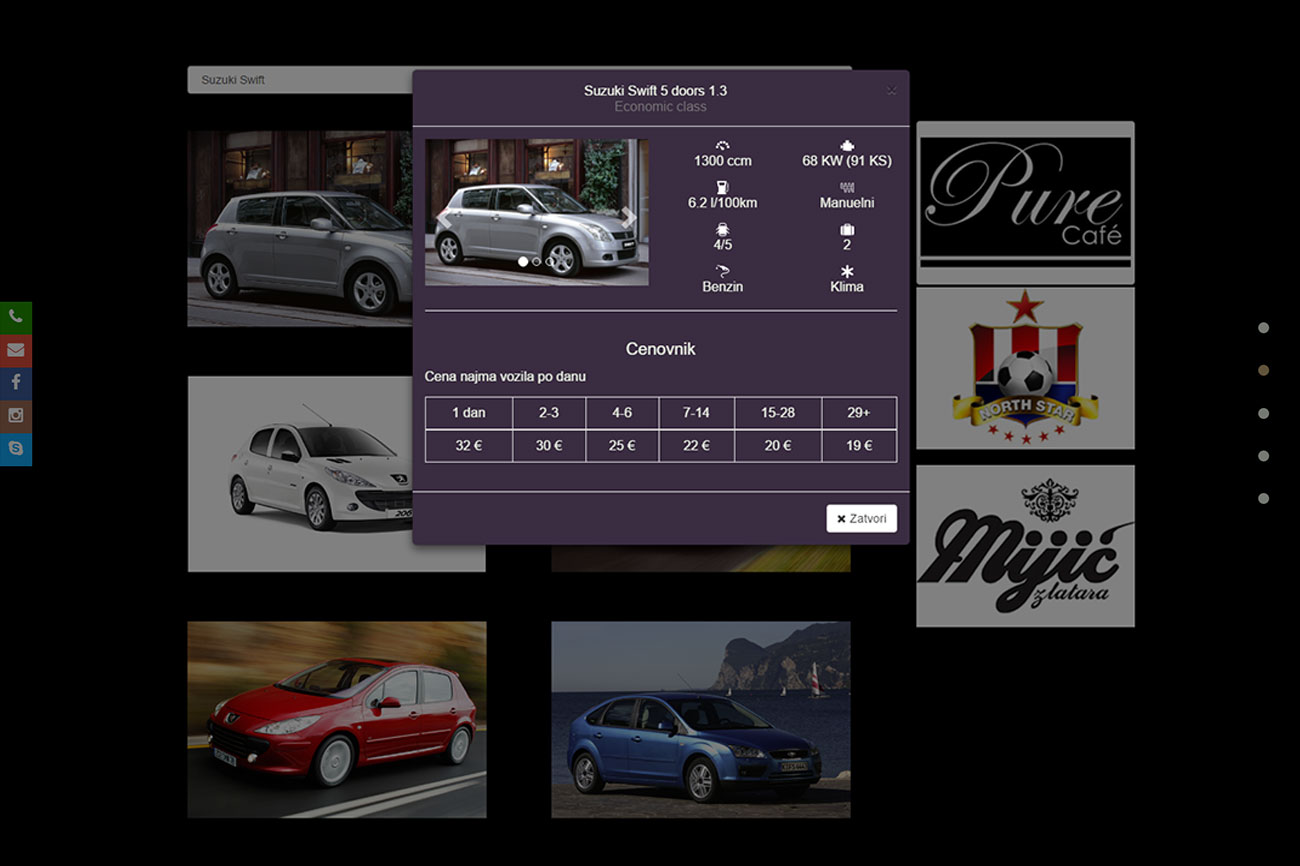The height and width of the screenshot is (866, 1300).
Task: Open the silver Suzuki Swift background thumbnail
Action: click(300, 228)
